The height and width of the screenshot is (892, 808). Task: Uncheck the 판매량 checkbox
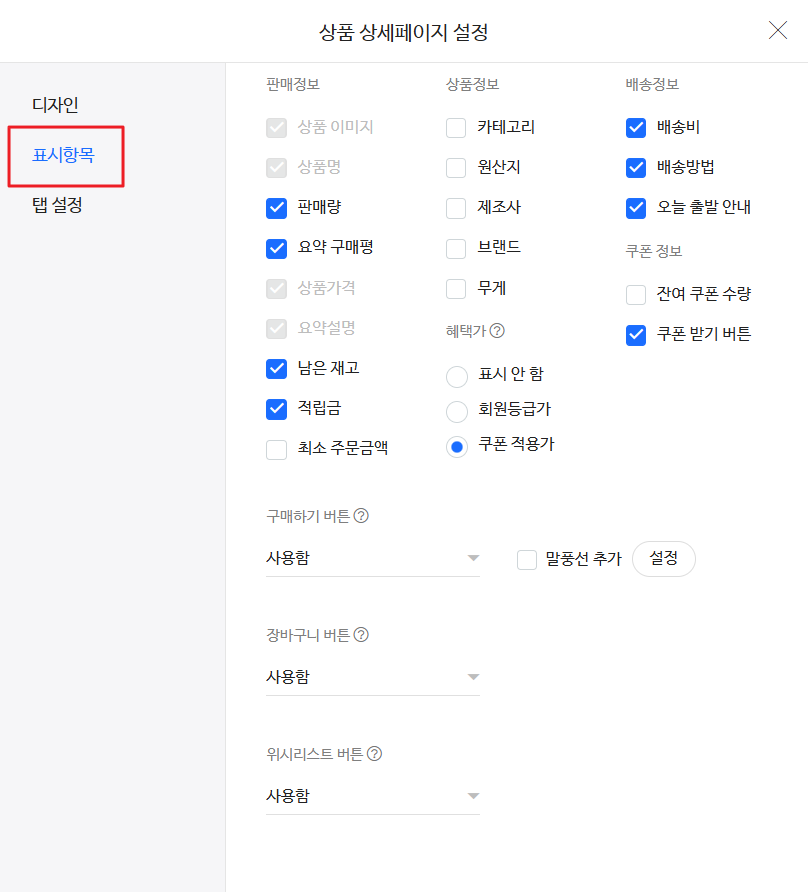[277, 208]
